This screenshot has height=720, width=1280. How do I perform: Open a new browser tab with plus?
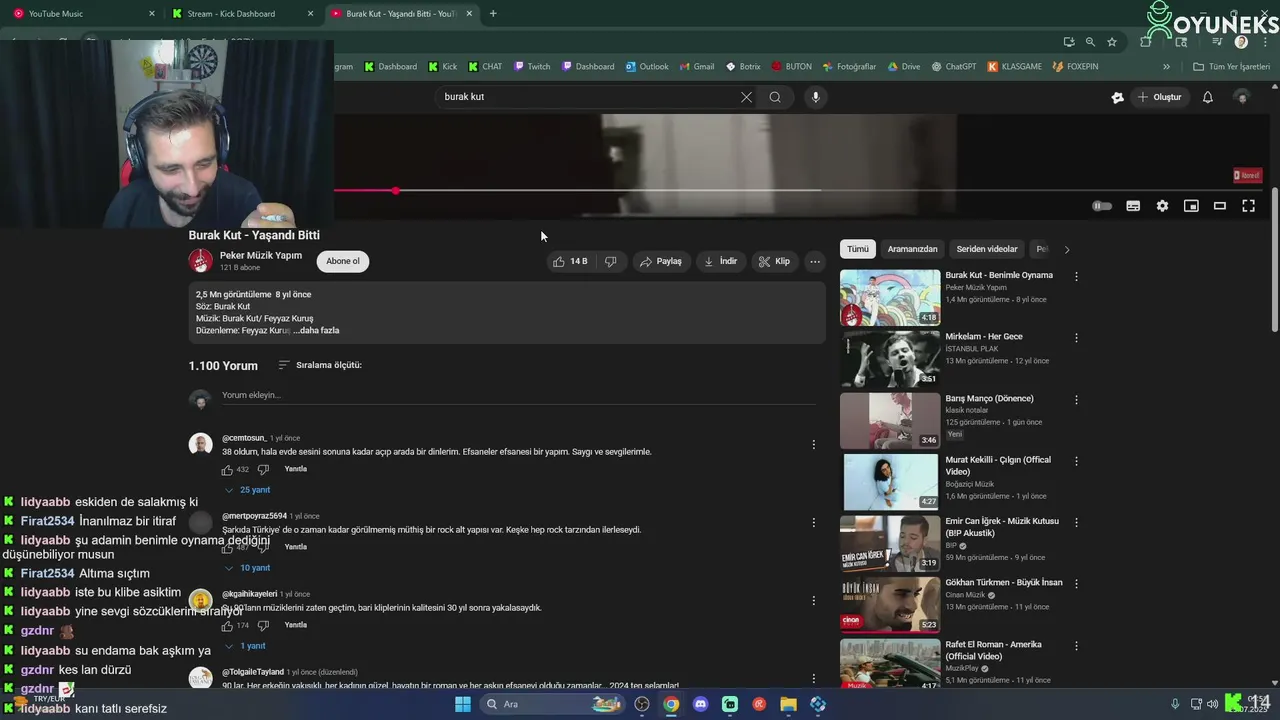click(x=493, y=14)
